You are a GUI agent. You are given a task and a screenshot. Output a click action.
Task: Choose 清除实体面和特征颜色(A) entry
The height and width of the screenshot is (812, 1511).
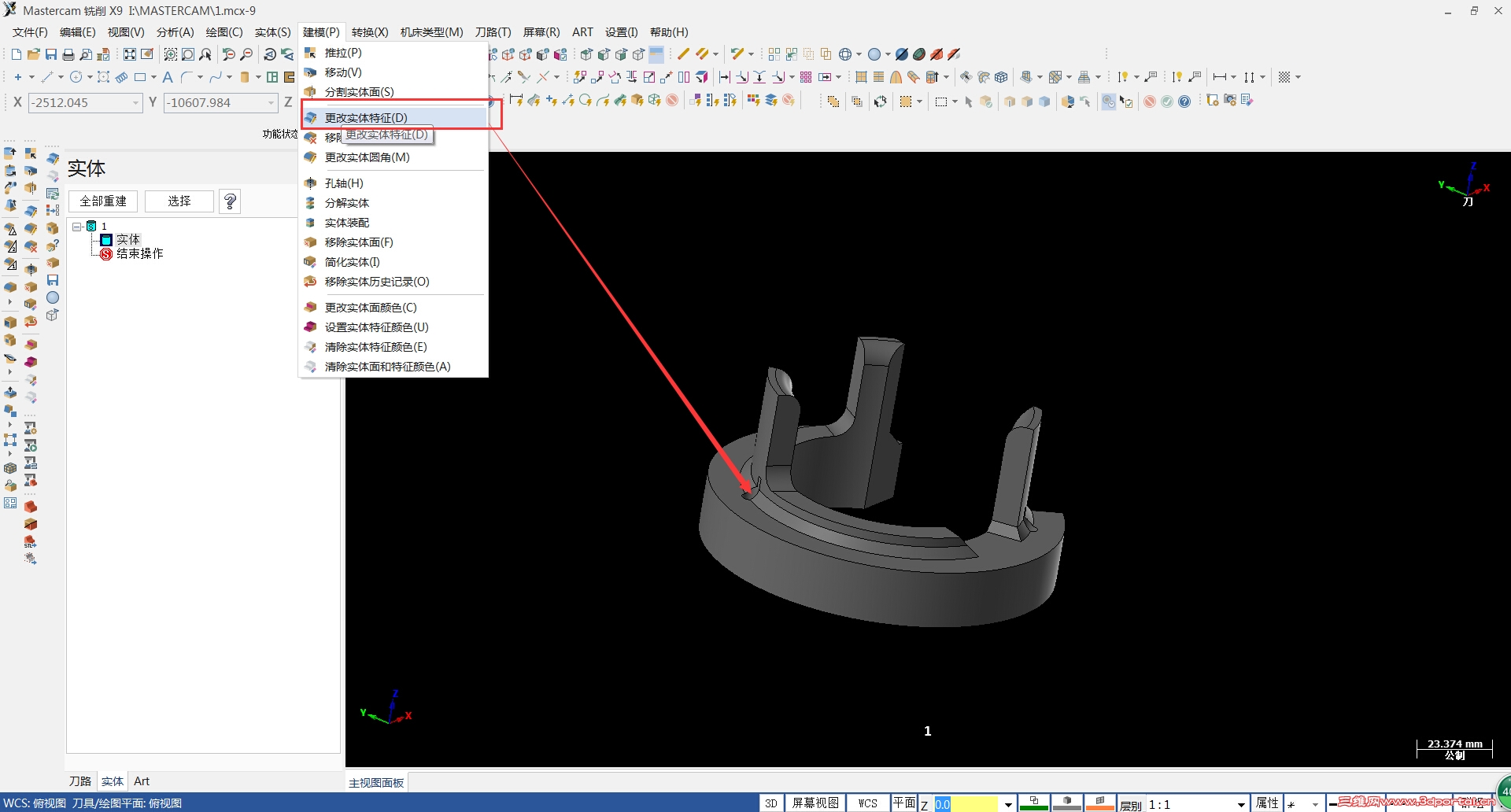[x=393, y=367]
